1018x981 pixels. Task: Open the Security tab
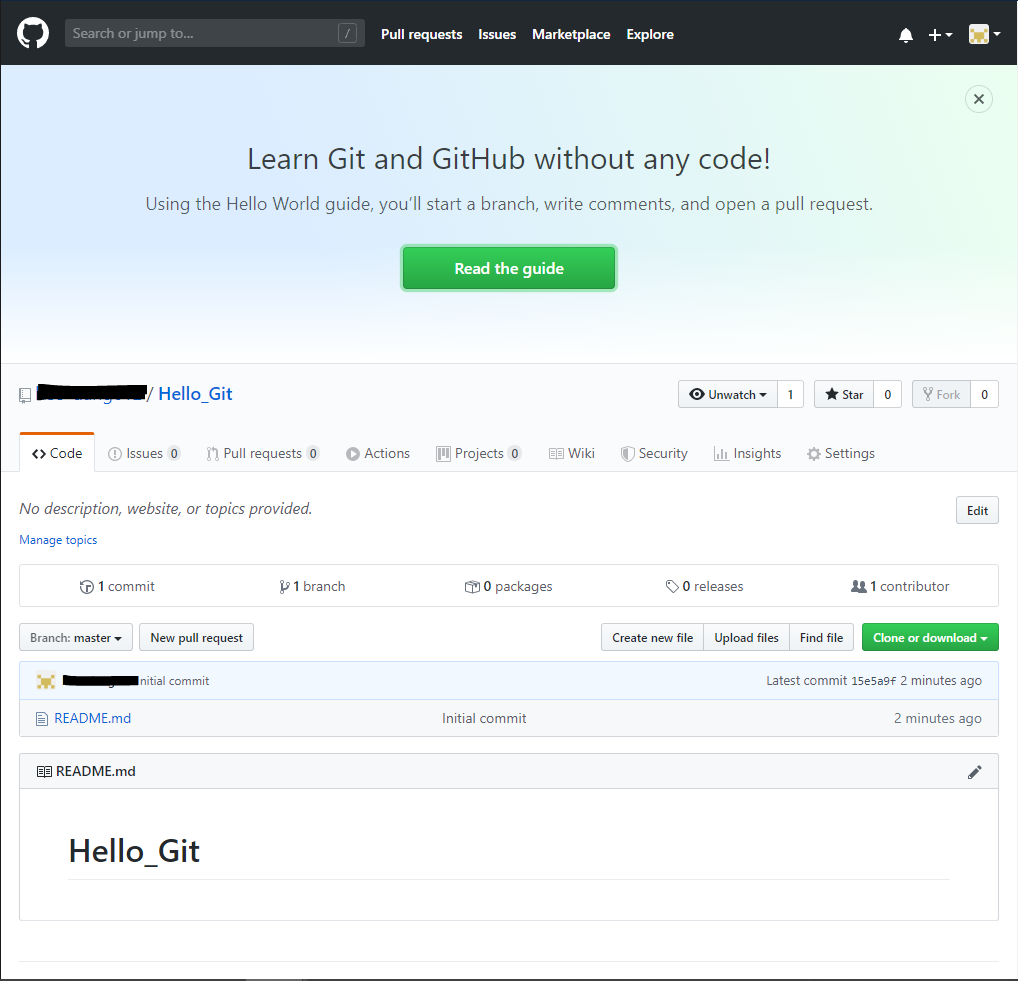click(654, 453)
